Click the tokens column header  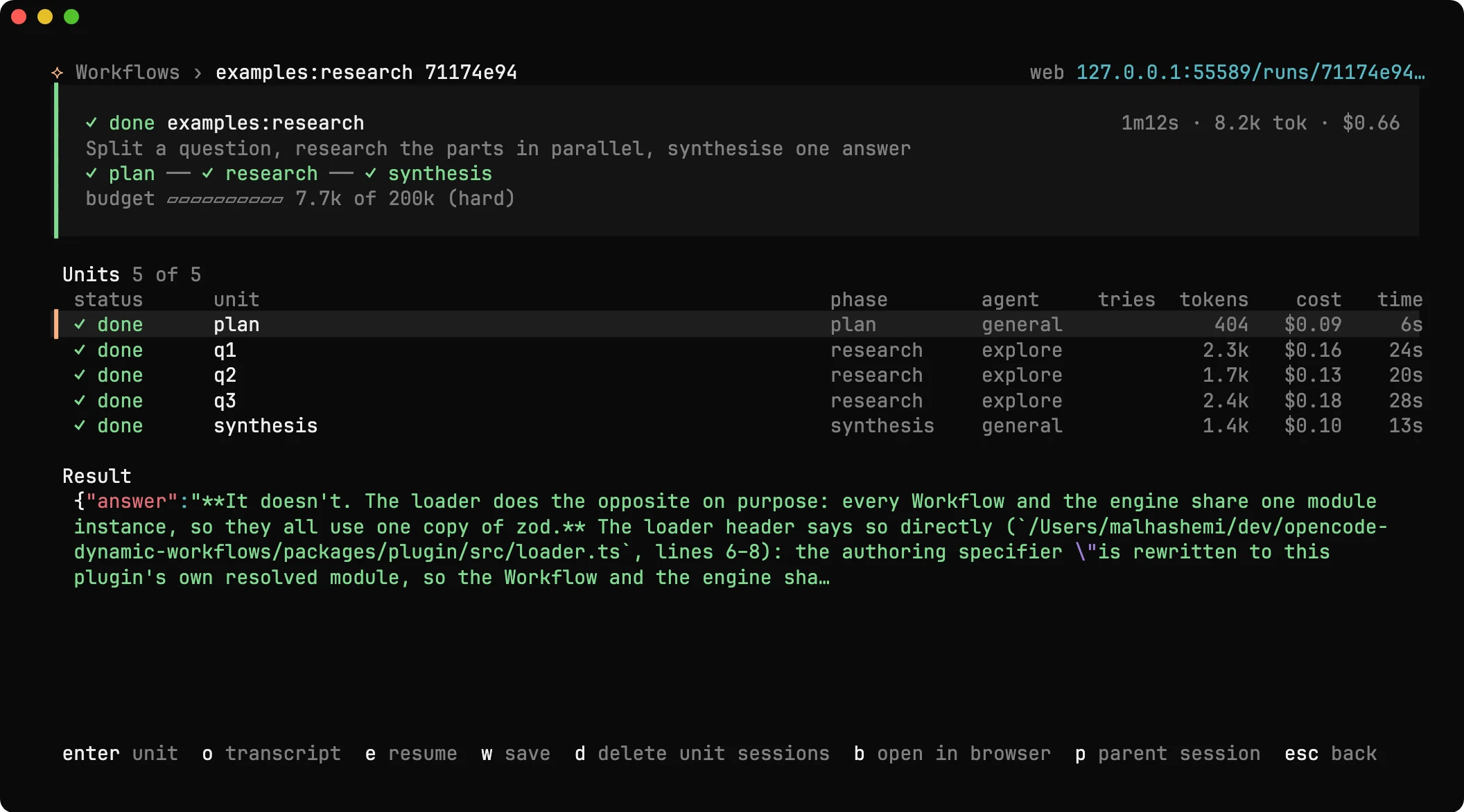point(1214,299)
